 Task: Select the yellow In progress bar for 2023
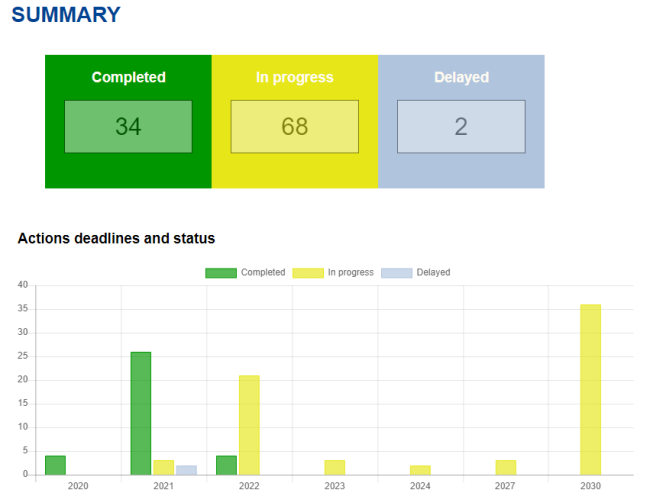[x=335, y=468]
